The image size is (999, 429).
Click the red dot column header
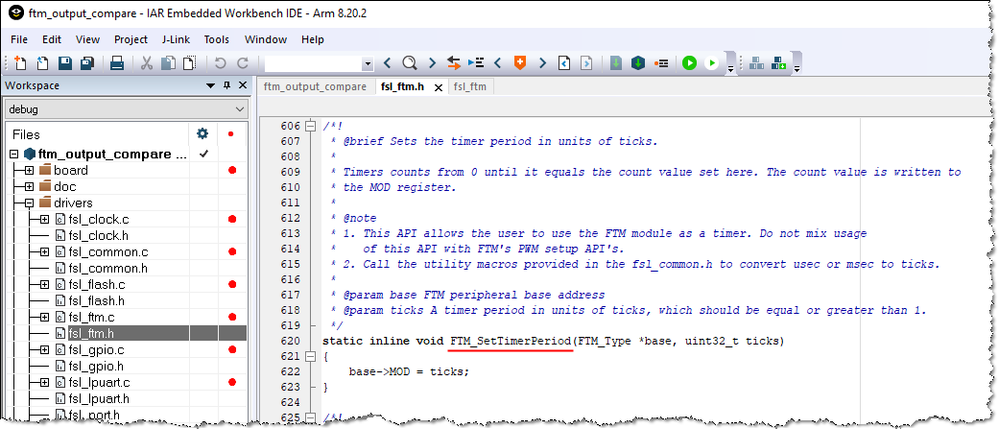pyautogui.click(x=231, y=134)
